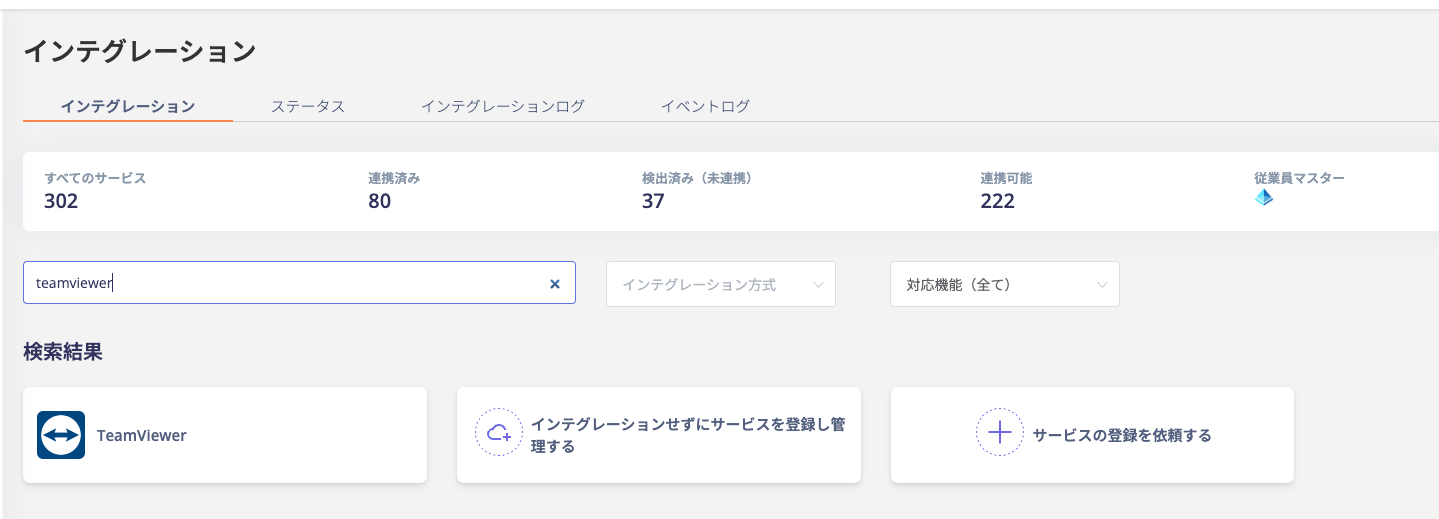Open the インテグレーション方式 dropdown
This screenshot has height=519, width=1439.
[721, 284]
